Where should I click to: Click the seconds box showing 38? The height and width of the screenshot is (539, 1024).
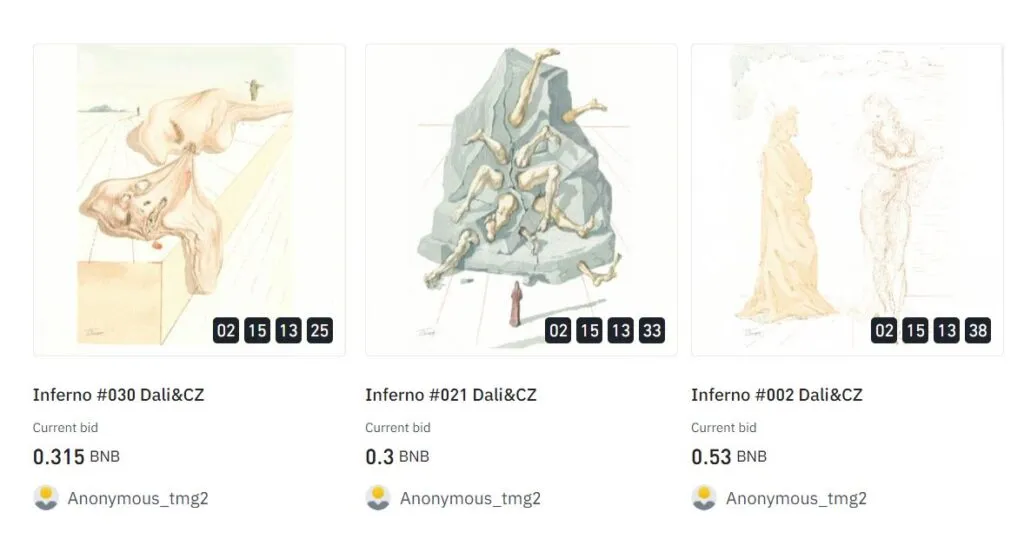coord(978,331)
